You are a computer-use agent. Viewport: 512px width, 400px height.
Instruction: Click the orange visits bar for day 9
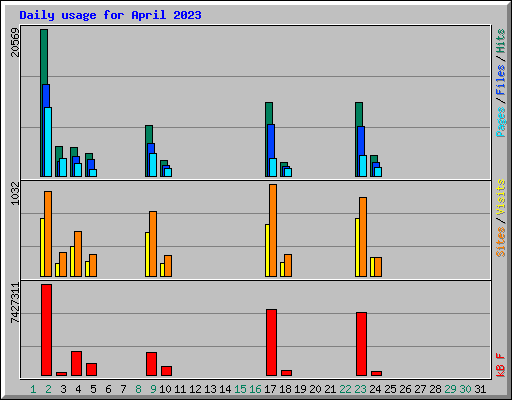point(153,244)
